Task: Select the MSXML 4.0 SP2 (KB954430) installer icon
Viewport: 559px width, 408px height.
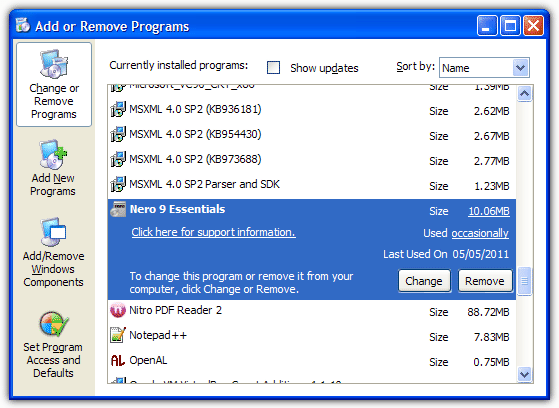Action: (118, 134)
